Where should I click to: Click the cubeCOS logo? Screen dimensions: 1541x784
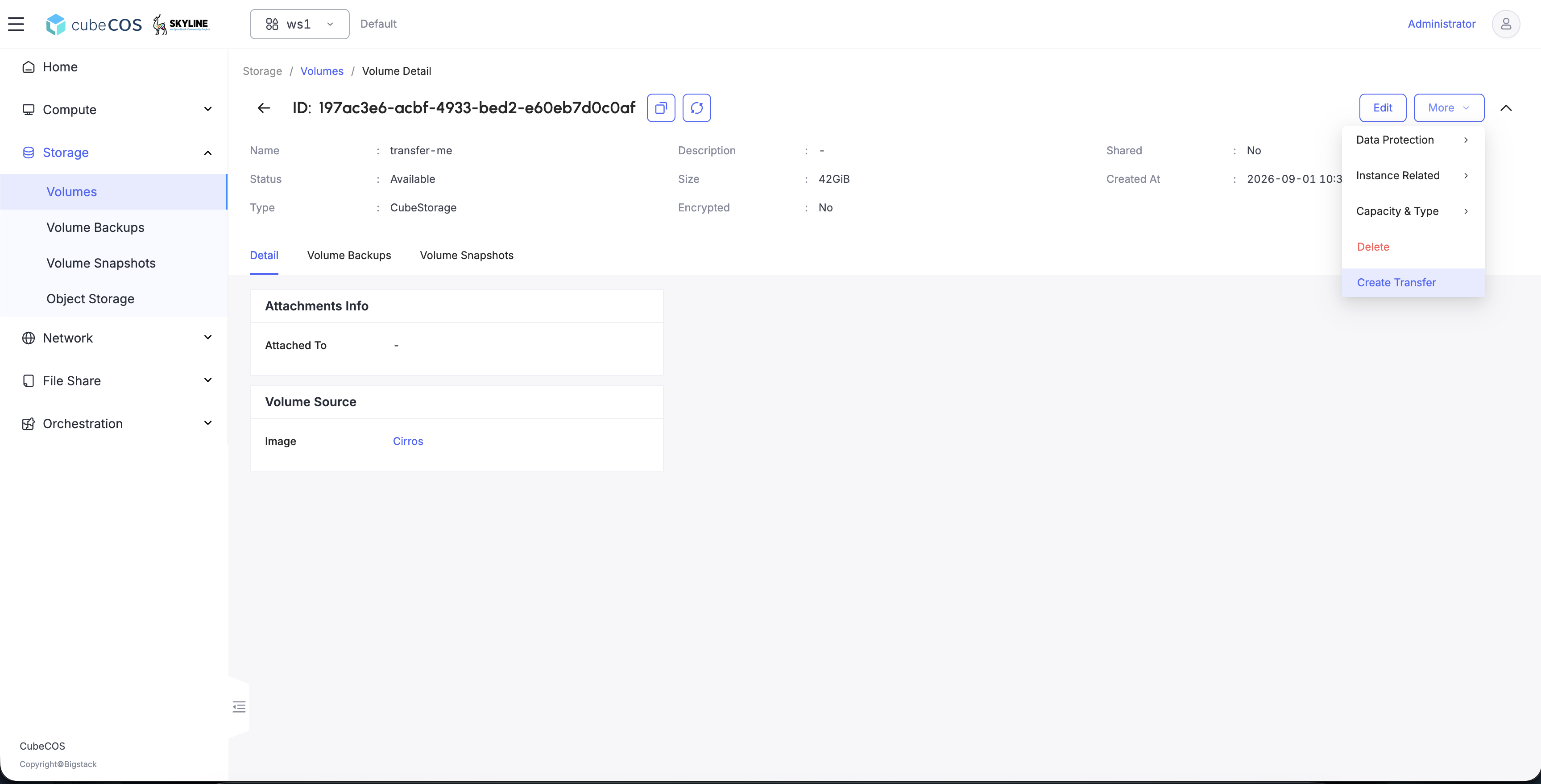pyautogui.click(x=94, y=25)
